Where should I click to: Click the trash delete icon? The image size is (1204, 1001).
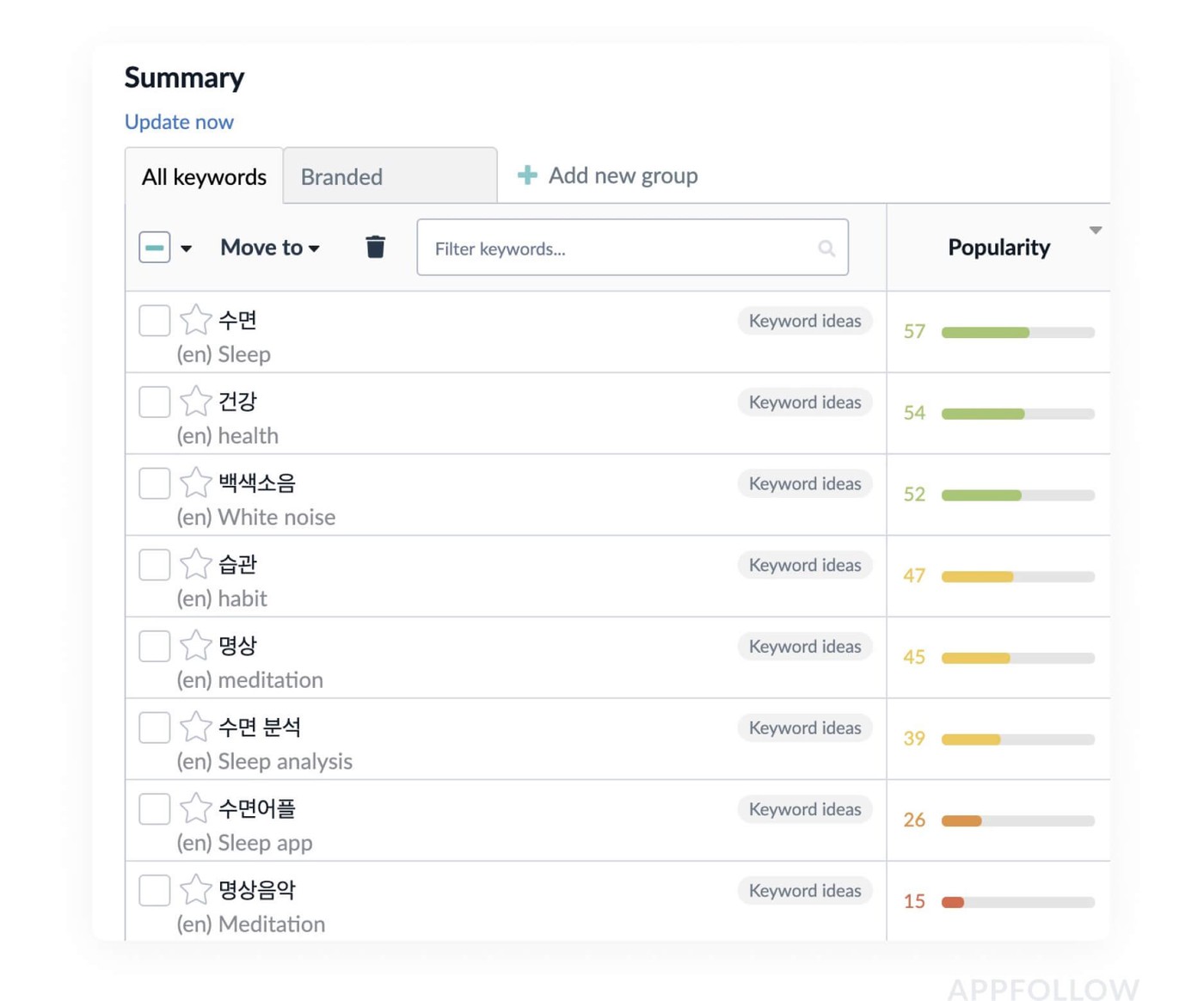pyautogui.click(x=375, y=247)
